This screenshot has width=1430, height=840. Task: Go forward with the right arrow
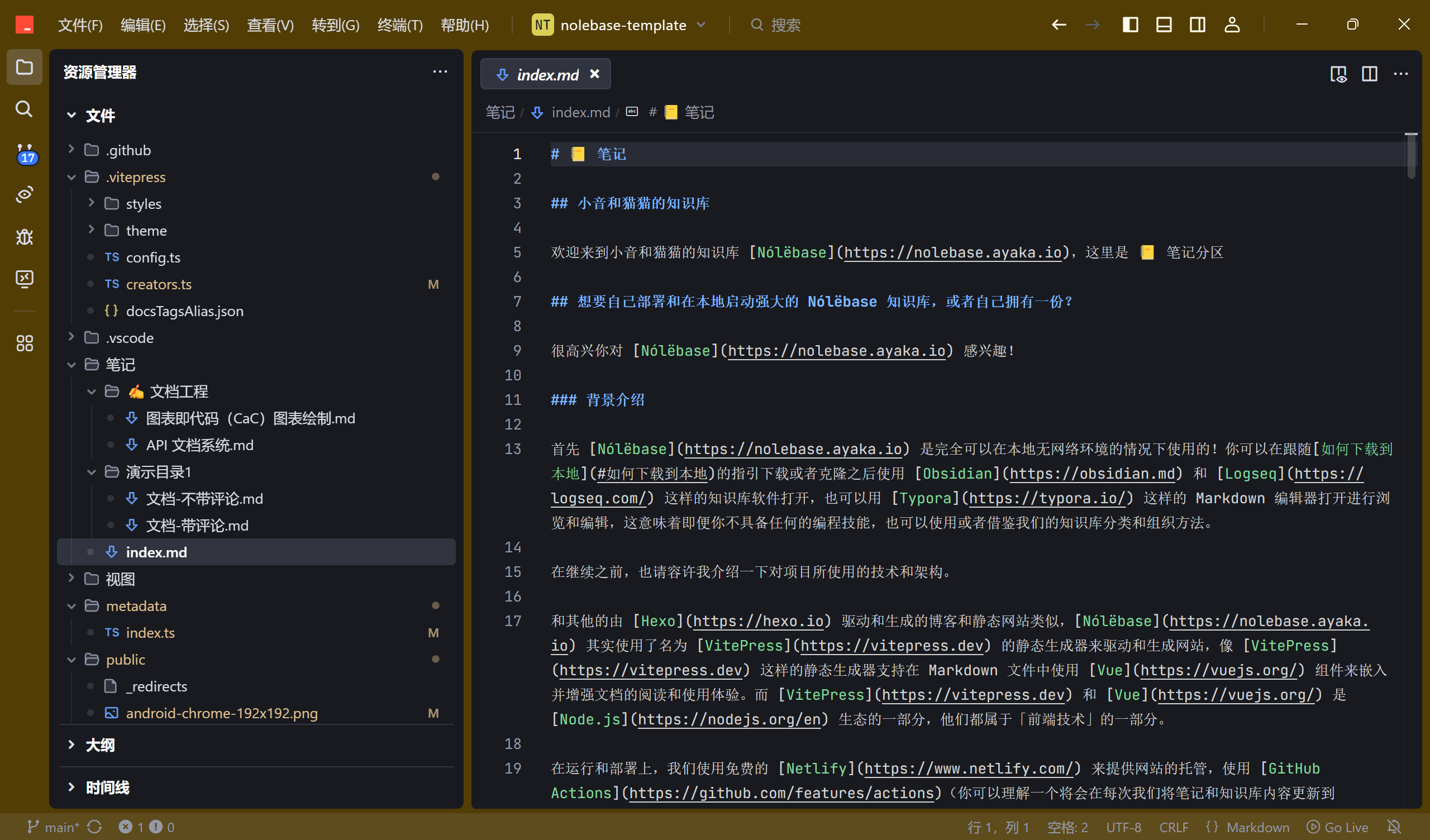[1092, 25]
